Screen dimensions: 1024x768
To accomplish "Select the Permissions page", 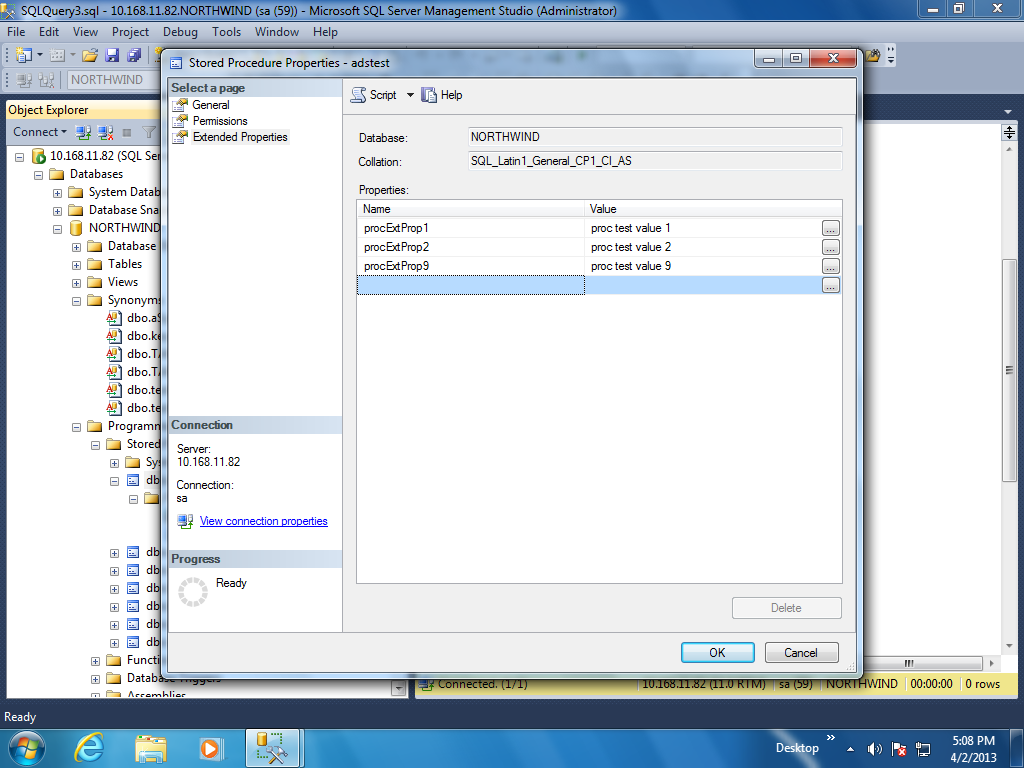I will [x=220, y=121].
